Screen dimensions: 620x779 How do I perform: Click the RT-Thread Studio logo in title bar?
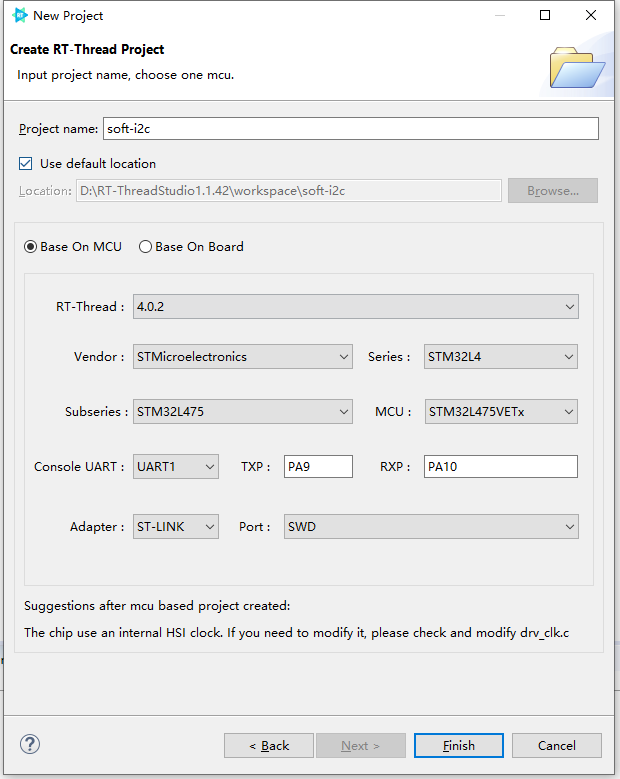[19, 15]
